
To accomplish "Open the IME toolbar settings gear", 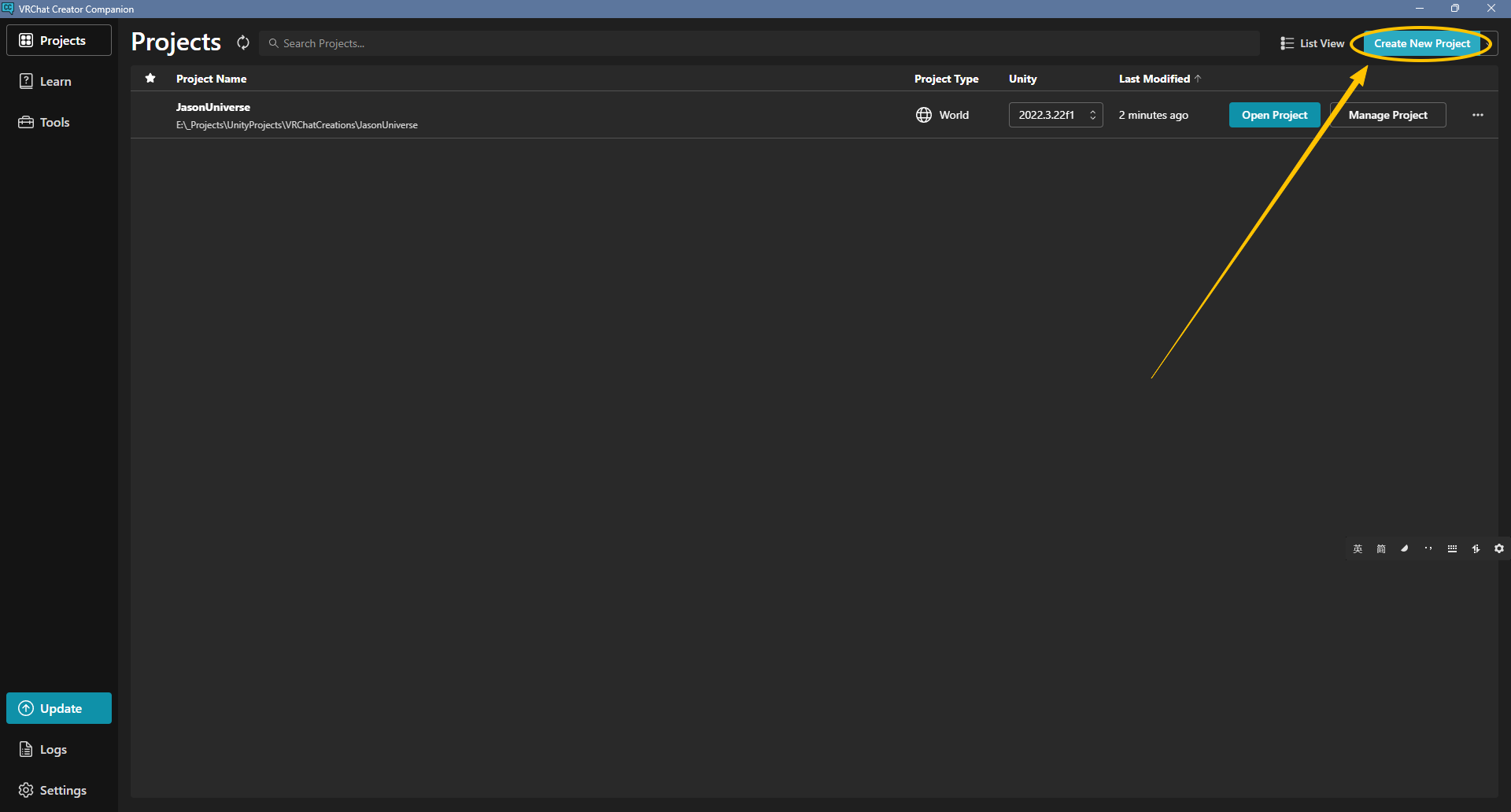I will [x=1499, y=548].
